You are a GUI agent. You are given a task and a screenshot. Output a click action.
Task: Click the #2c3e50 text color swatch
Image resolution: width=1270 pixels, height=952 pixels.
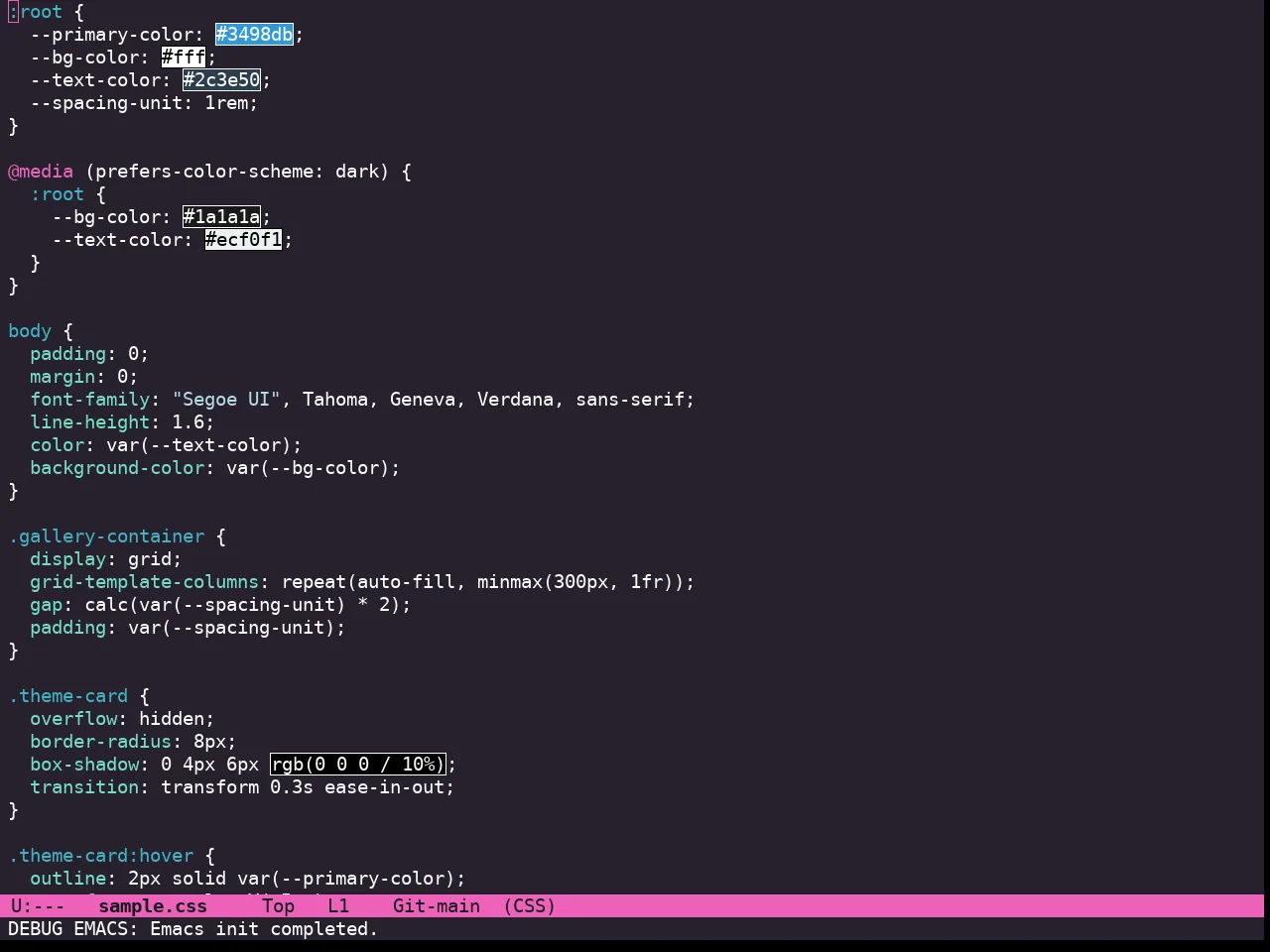221,80
